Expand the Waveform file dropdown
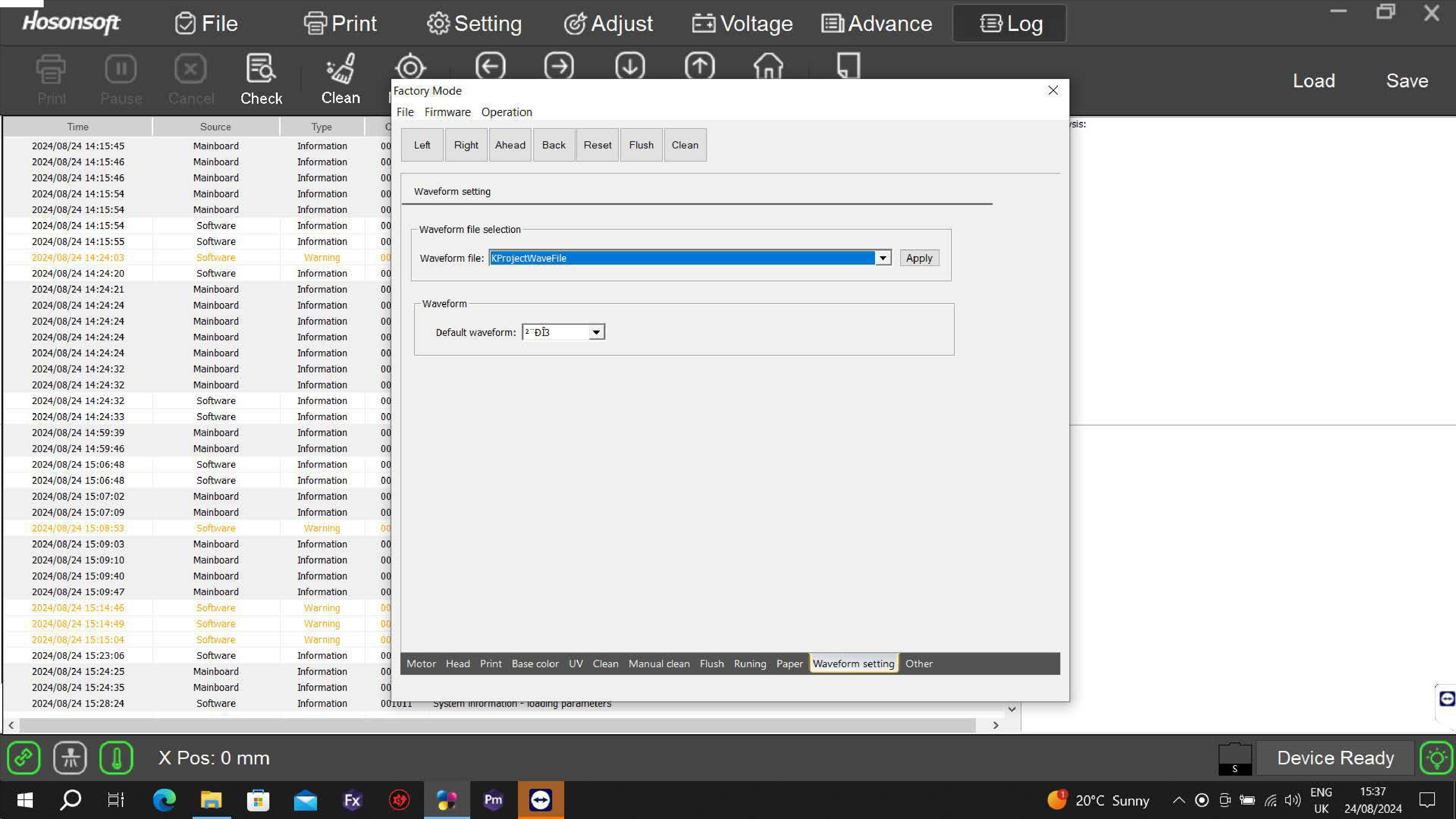The height and width of the screenshot is (819, 1456). coord(882,258)
